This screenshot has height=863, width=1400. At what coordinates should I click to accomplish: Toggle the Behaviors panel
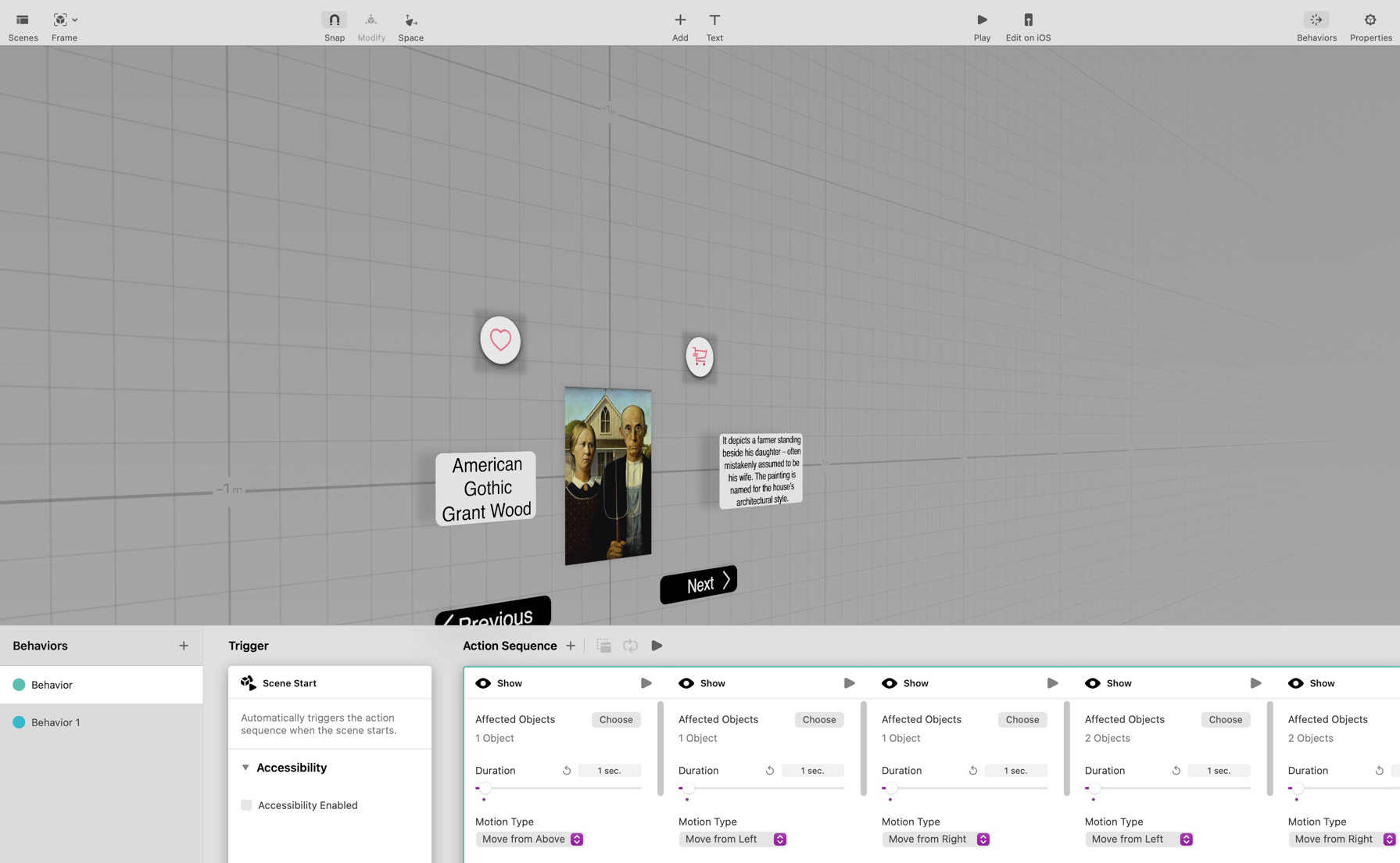point(1316,27)
